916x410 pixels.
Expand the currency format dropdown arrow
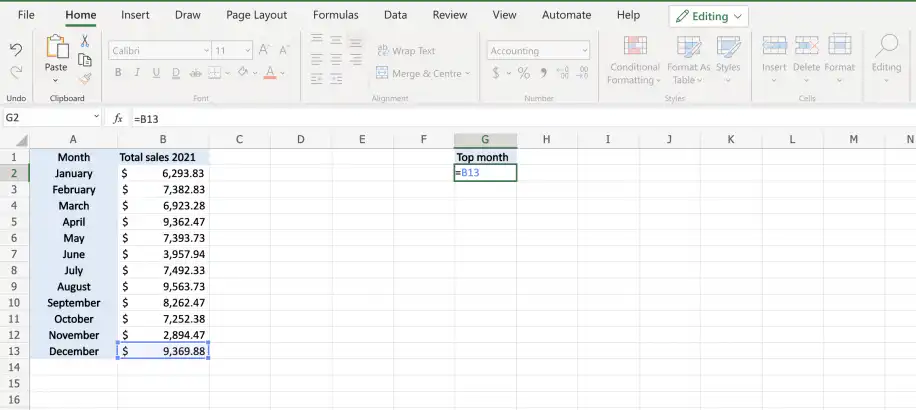tap(508, 74)
